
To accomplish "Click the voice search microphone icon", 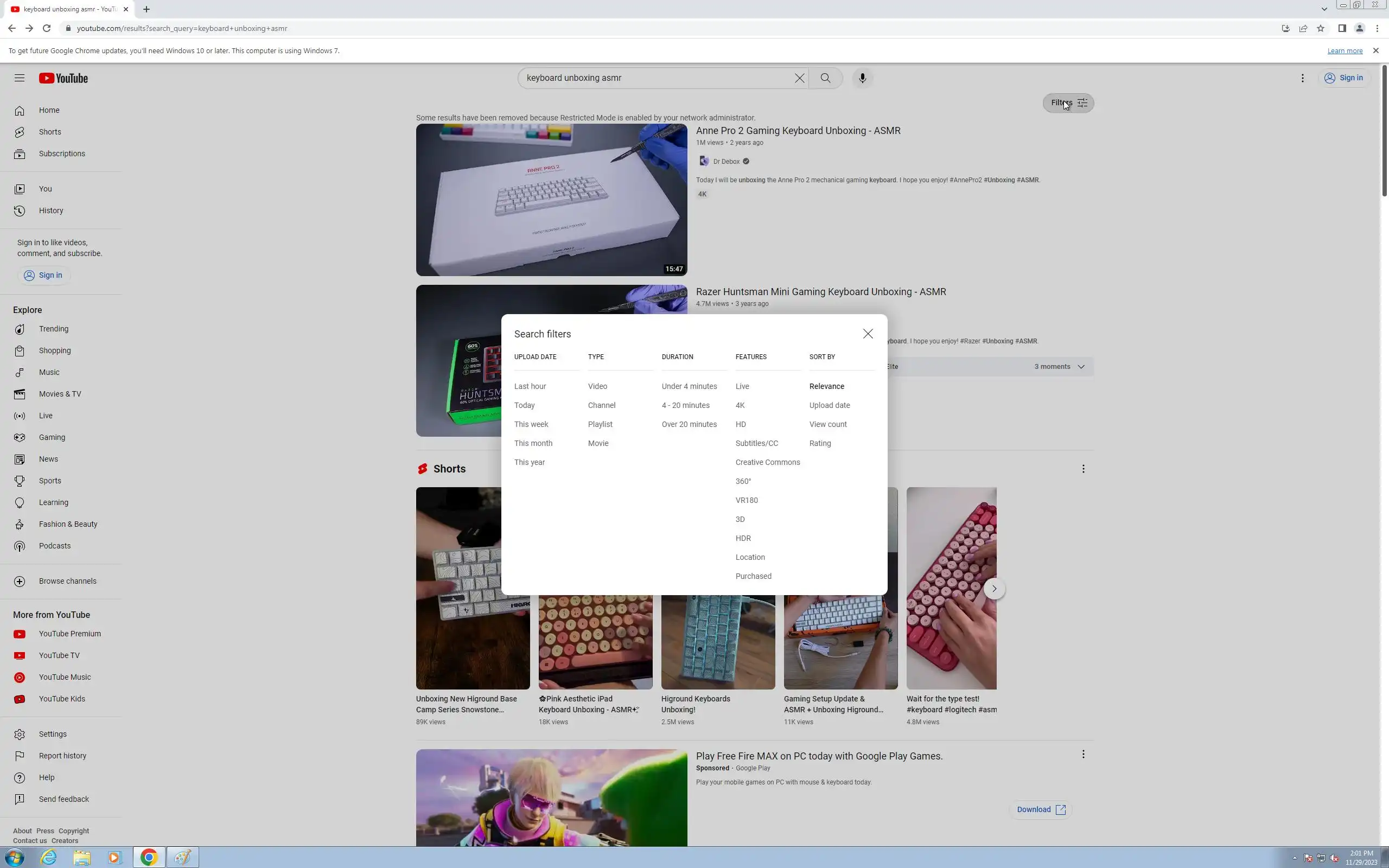I will coord(862,78).
